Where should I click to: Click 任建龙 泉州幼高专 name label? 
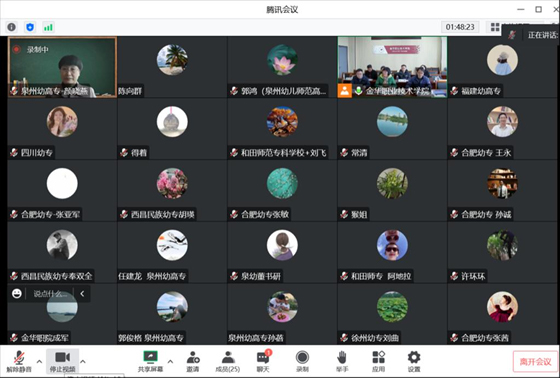[x=152, y=276]
